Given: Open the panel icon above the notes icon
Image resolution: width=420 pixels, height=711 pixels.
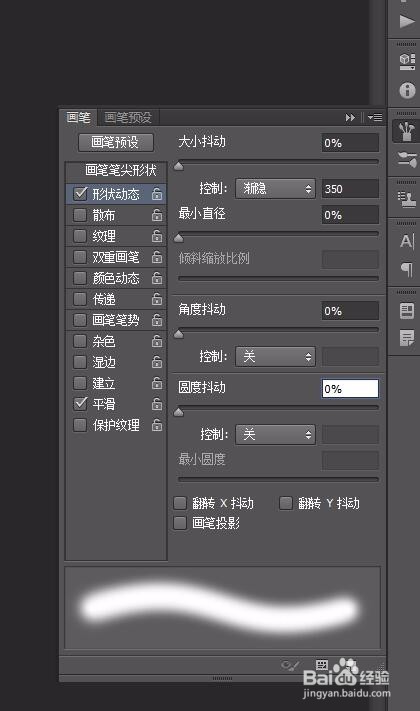Looking at the screenshot, I should 406,311.
